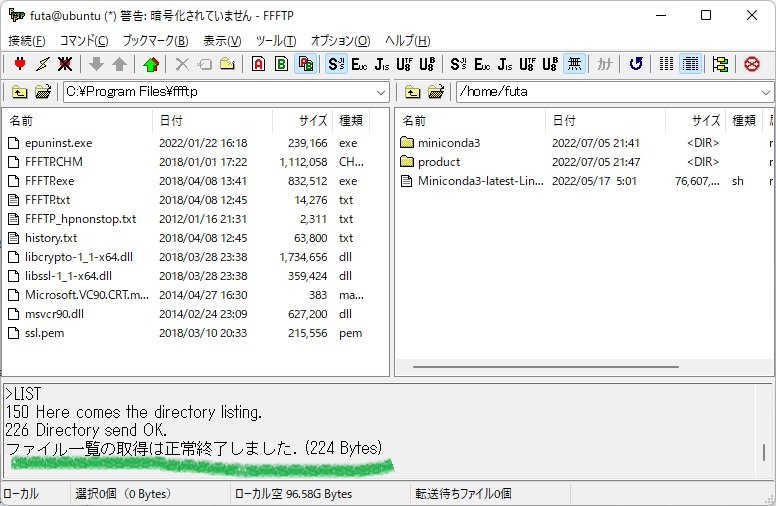Screen dimensions: 776x506
Task: Click the refresh file list icon
Action: click(636, 64)
